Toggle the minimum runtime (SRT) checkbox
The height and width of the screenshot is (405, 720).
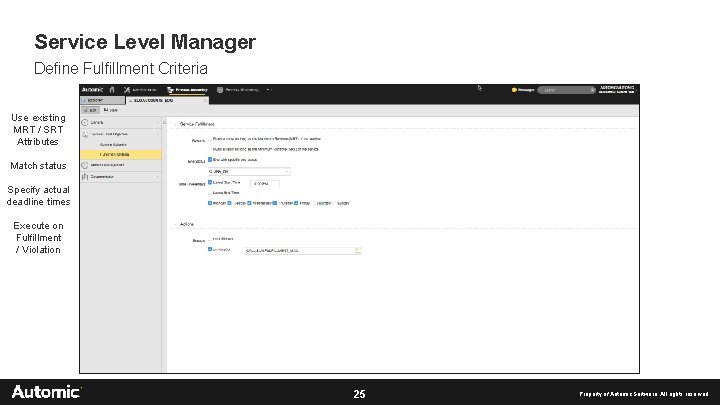pyautogui.click(x=210, y=149)
